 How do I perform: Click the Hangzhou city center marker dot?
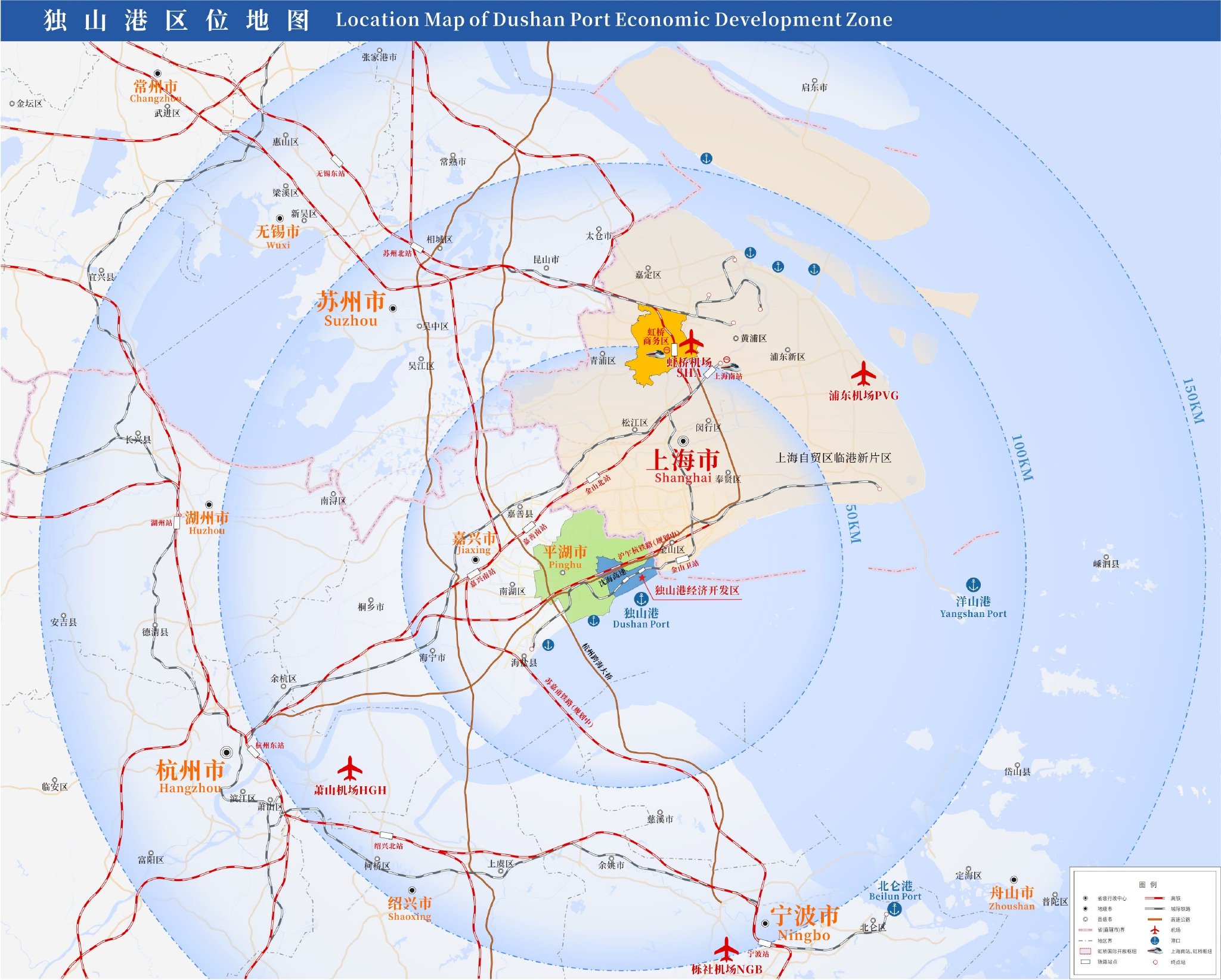pos(226,752)
